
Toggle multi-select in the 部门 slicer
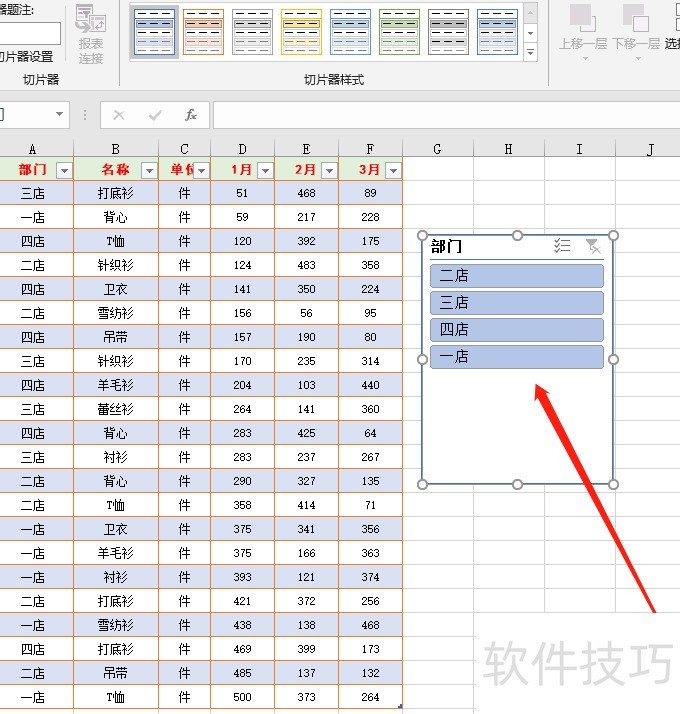(x=562, y=246)
